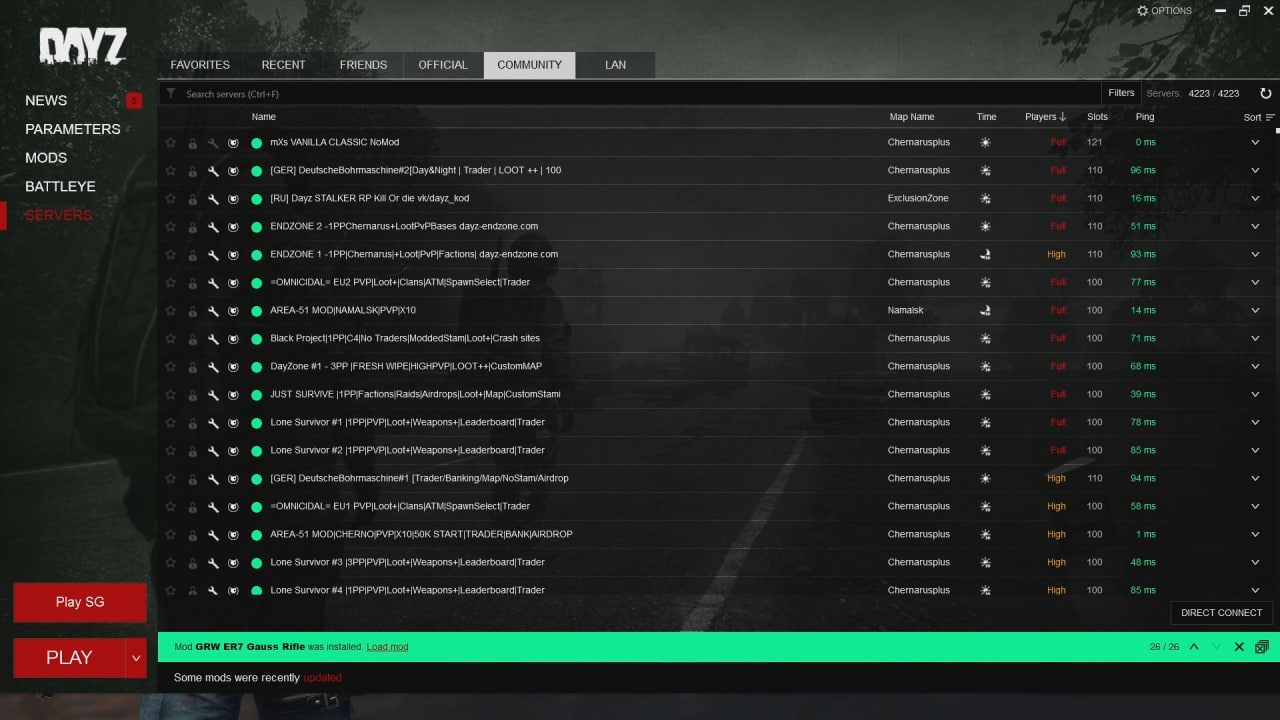
Task: Dismiss all notifications with stacked-X icon
Action: pos(1261,647)
